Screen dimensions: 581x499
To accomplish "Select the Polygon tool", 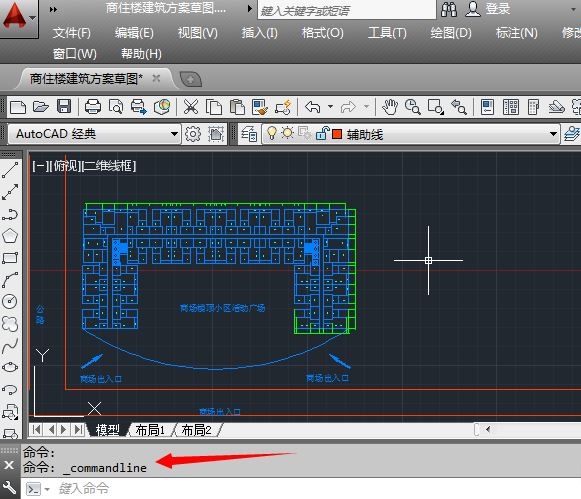I will click(x=10, y=236).
